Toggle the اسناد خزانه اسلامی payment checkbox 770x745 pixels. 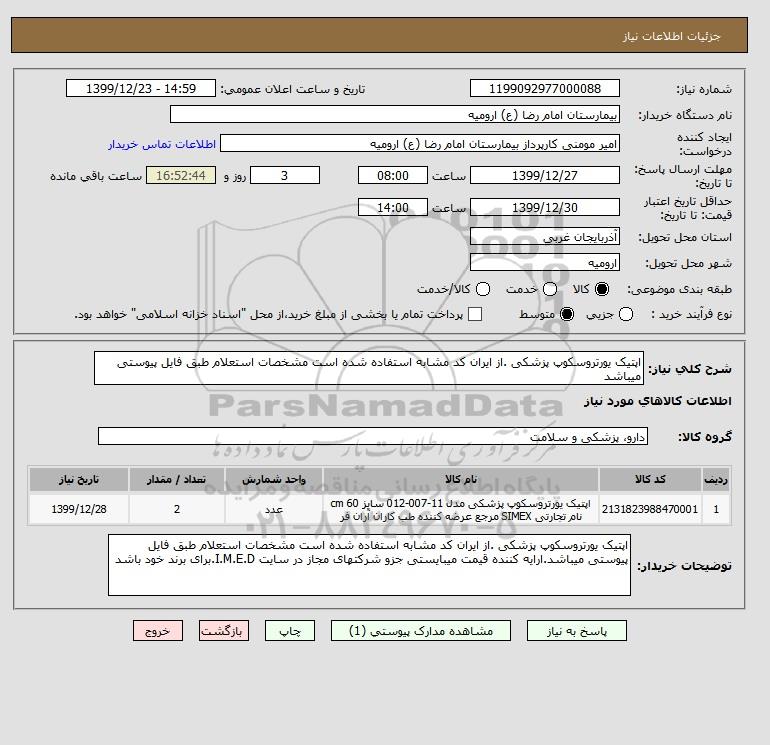pos(475,314)
